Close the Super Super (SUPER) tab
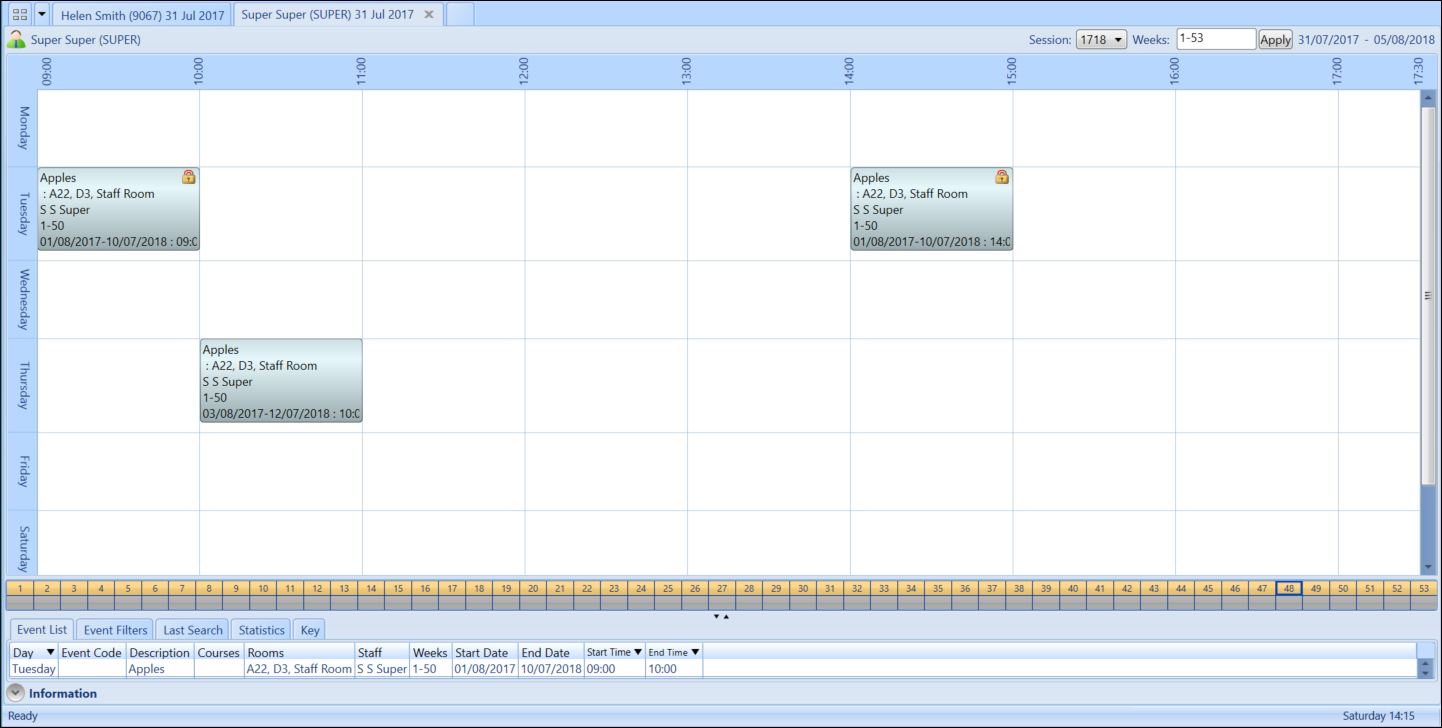Screen dimensions: 1442x728 tap(428, 14)
